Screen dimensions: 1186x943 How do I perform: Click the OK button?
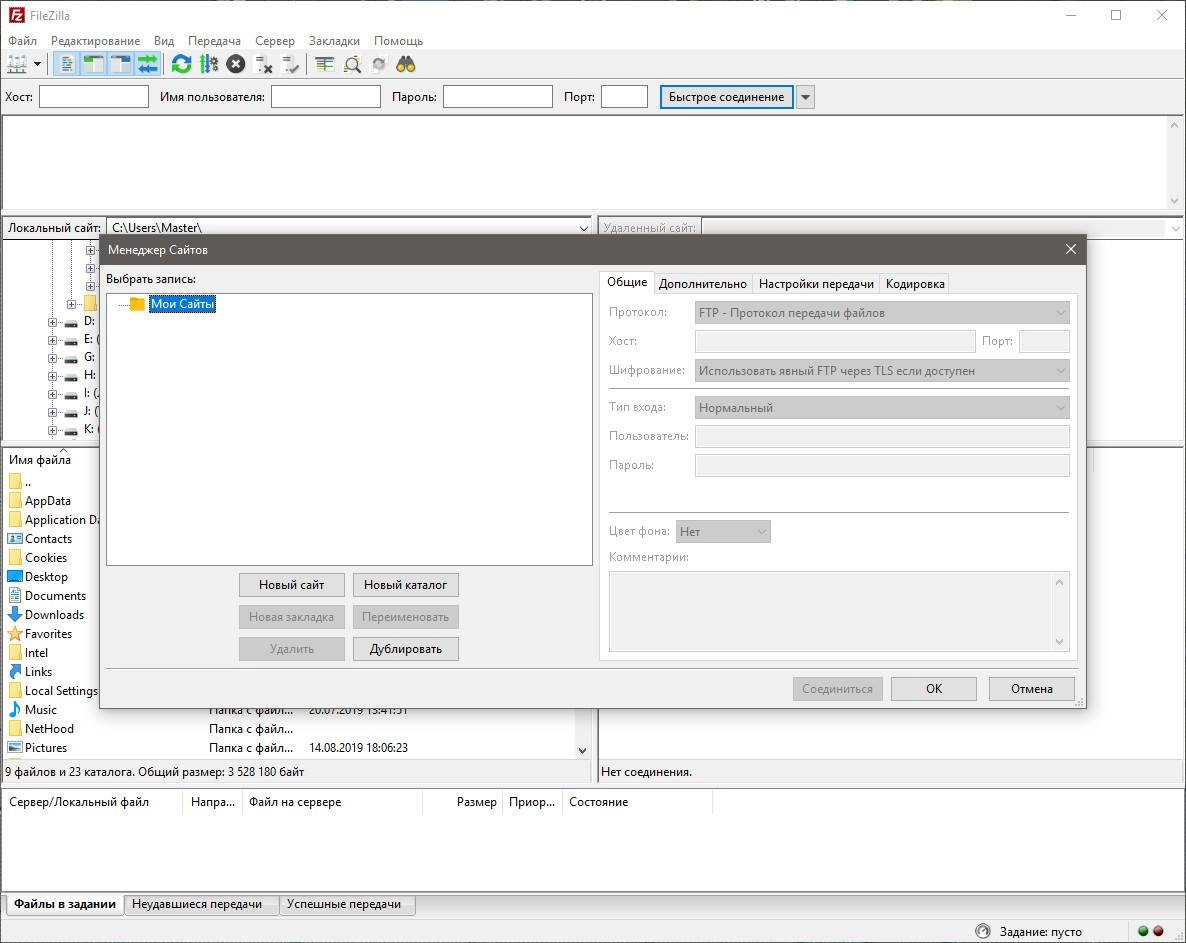pos(933,688)
